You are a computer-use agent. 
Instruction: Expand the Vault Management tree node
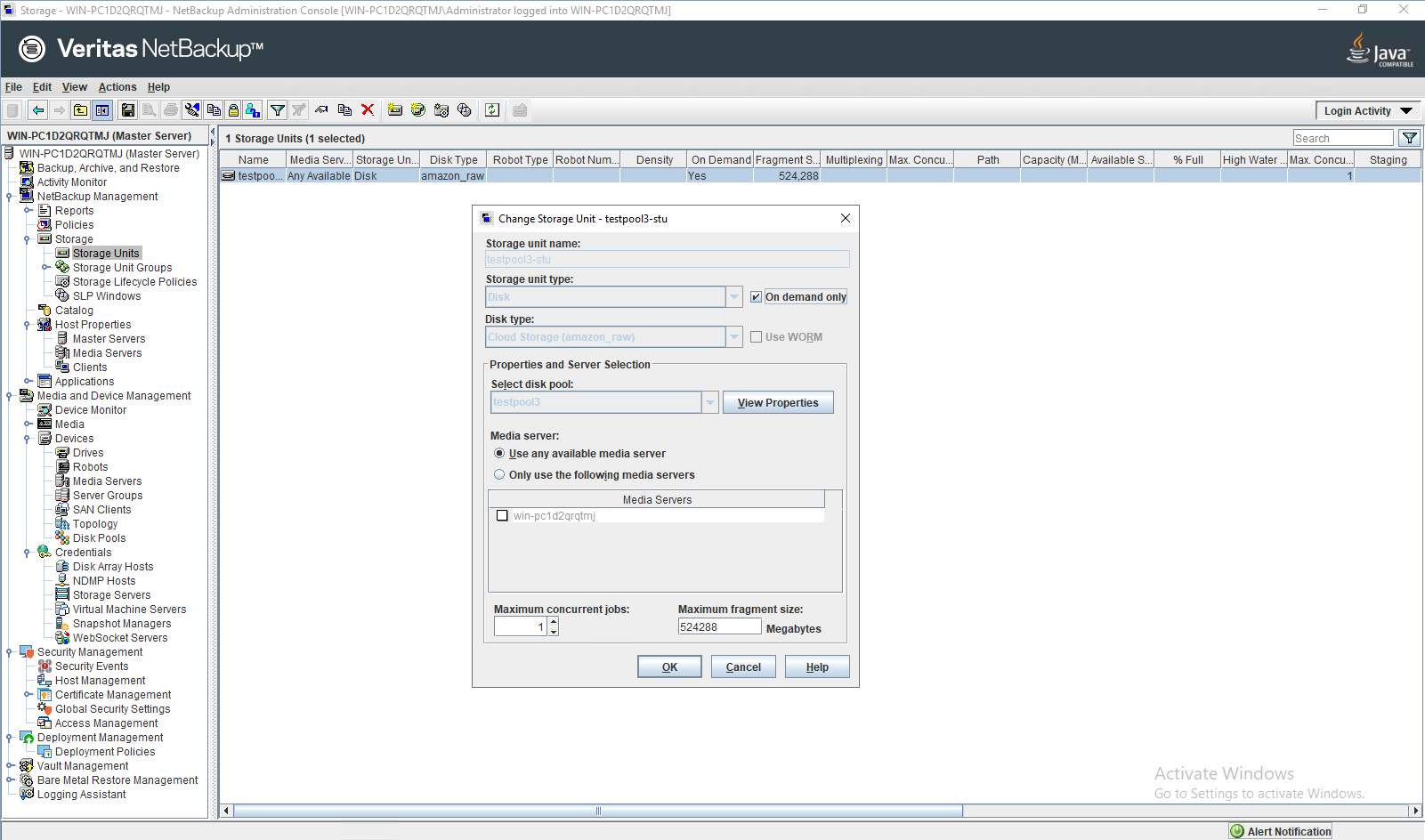(9, 766)
